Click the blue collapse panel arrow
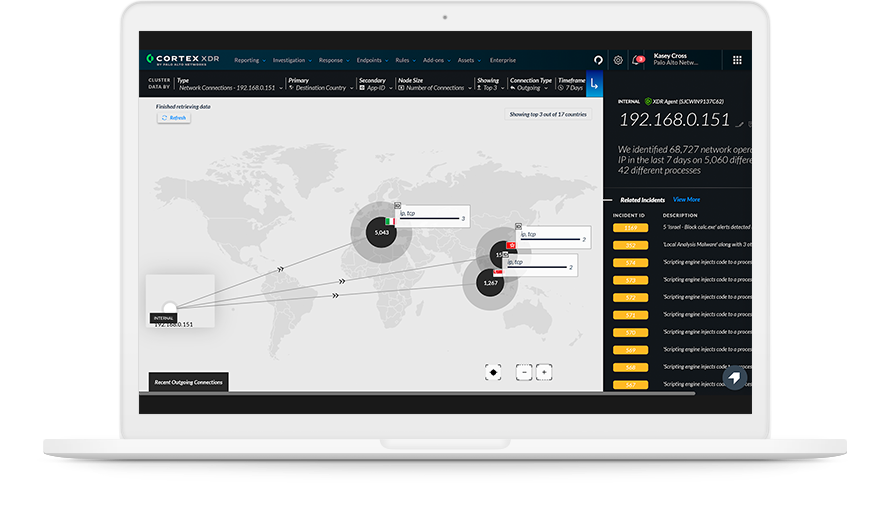Screen dimensions: 886x512 [594, 84]
